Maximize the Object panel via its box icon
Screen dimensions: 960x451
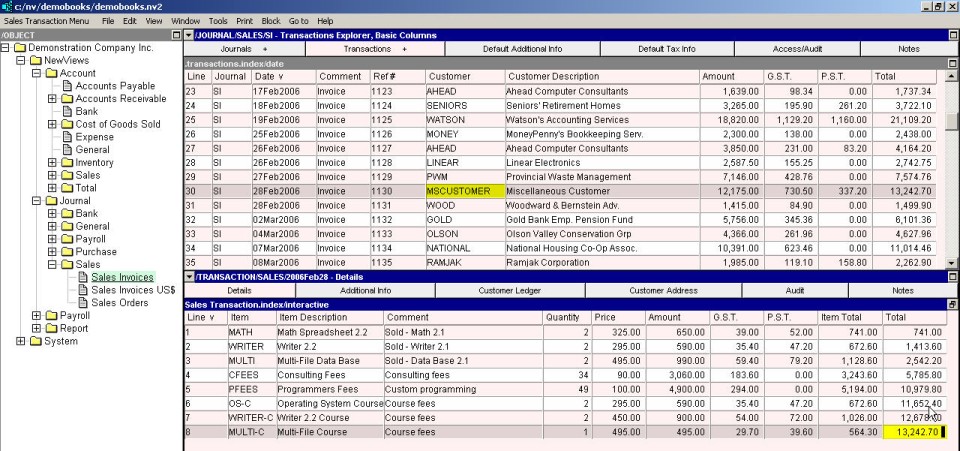[x=174, y=35]
